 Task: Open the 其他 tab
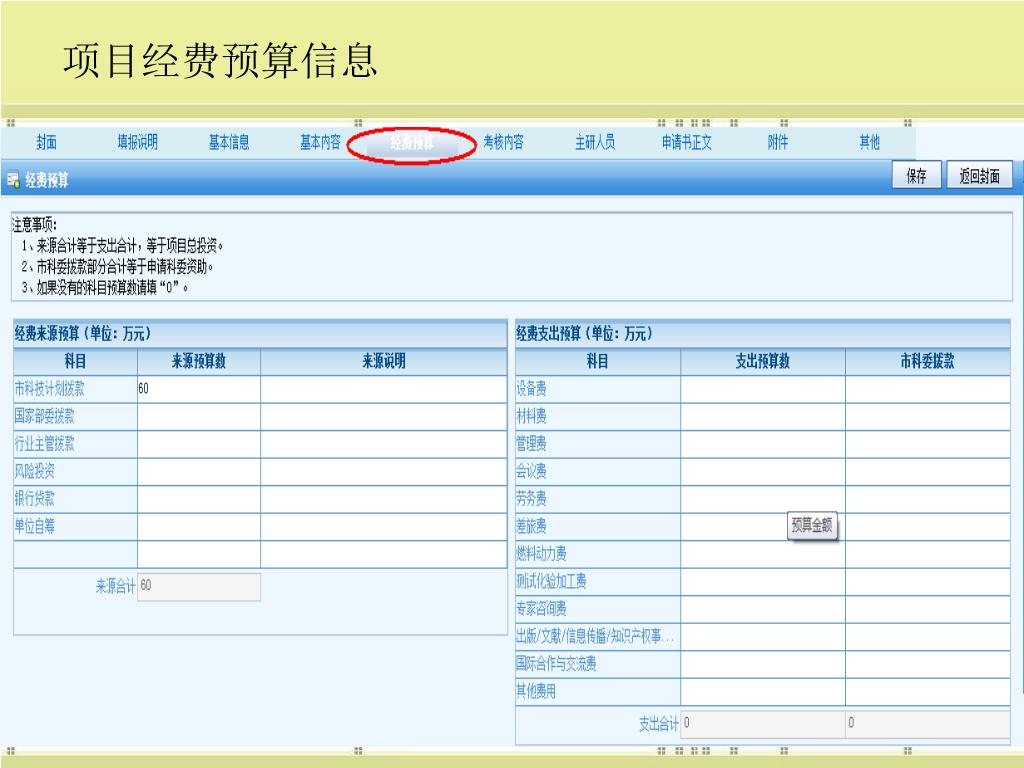coord(869,142)
